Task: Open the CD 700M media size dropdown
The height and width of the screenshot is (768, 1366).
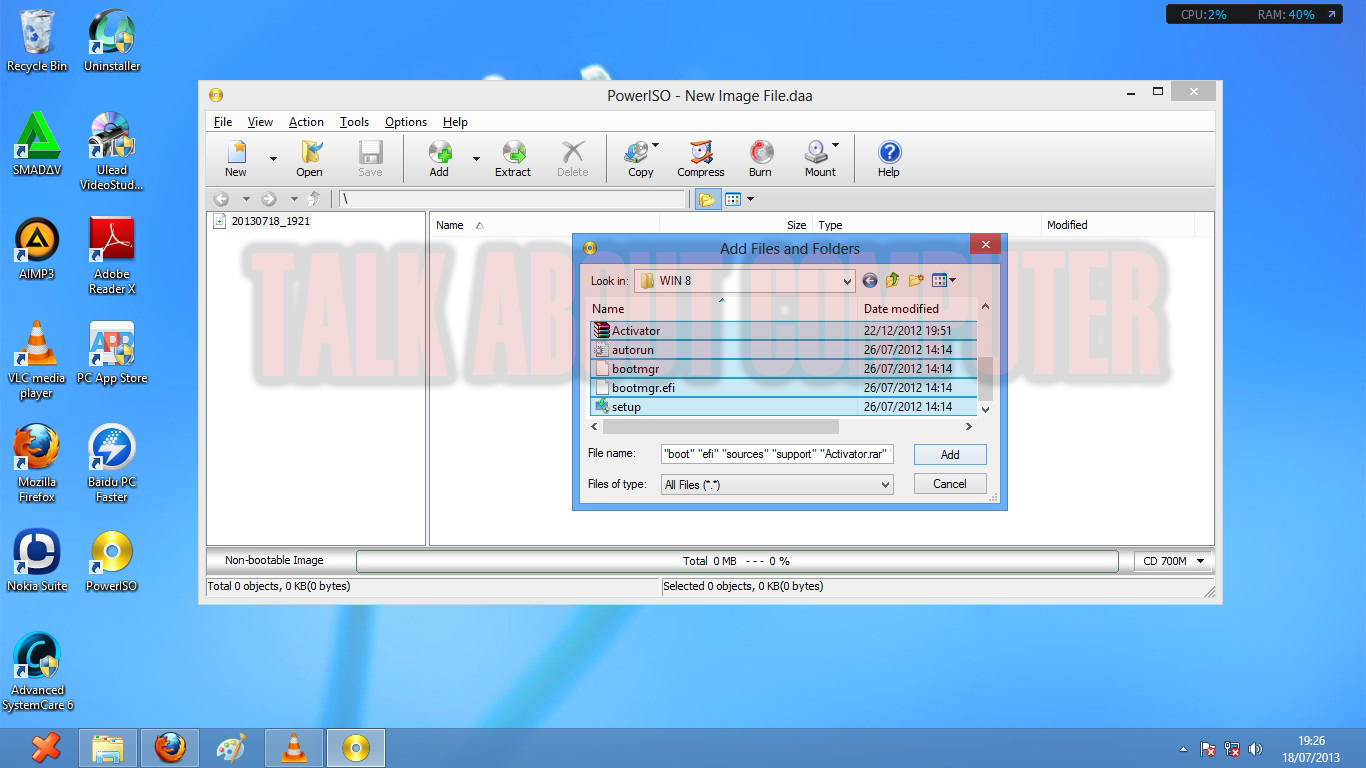Action: tap(1174, 561)
